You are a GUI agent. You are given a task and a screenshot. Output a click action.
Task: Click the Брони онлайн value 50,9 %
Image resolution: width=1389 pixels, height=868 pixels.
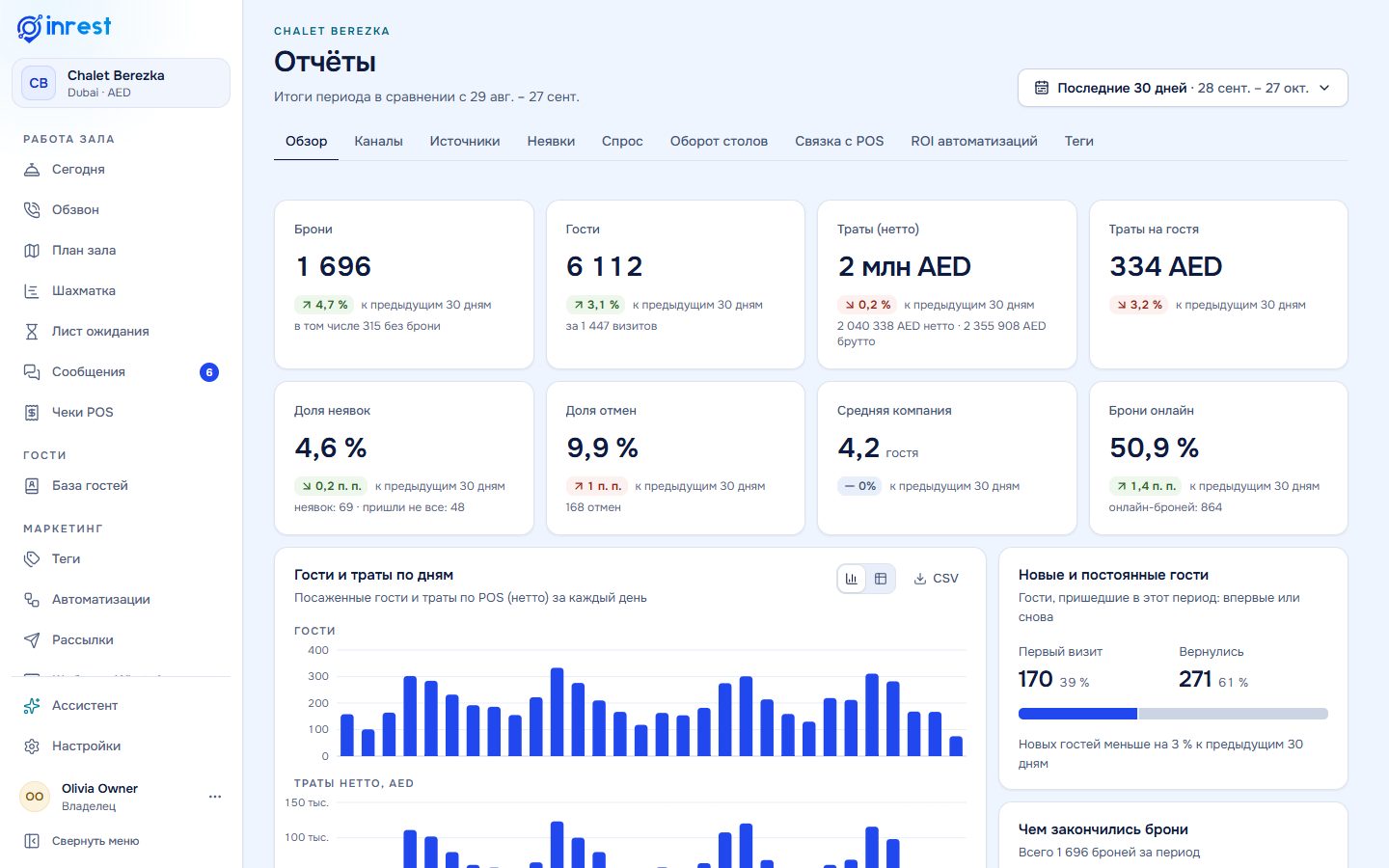1154,448
